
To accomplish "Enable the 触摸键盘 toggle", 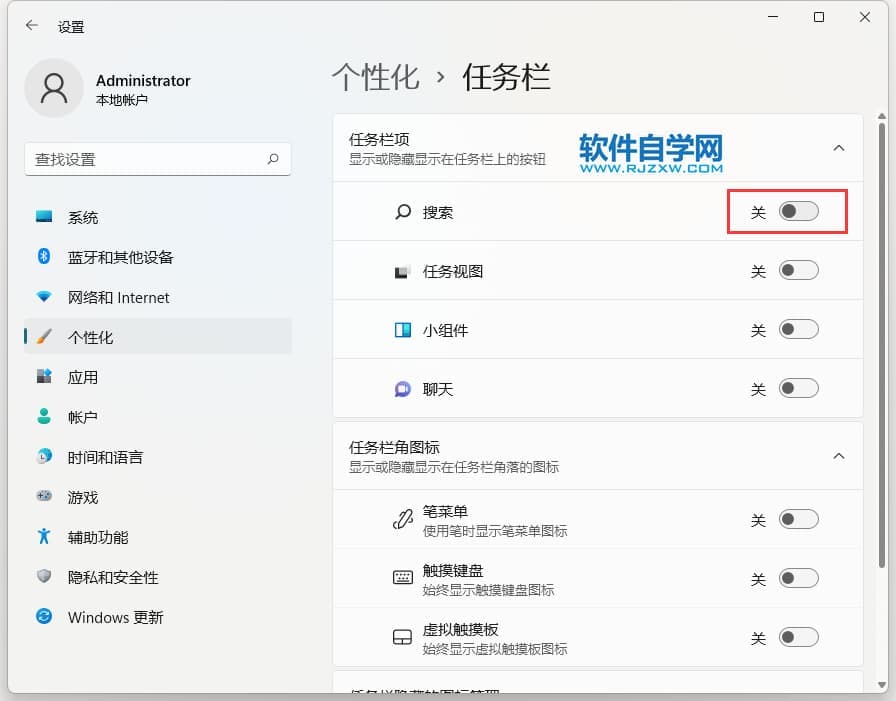I will [798, 579].
